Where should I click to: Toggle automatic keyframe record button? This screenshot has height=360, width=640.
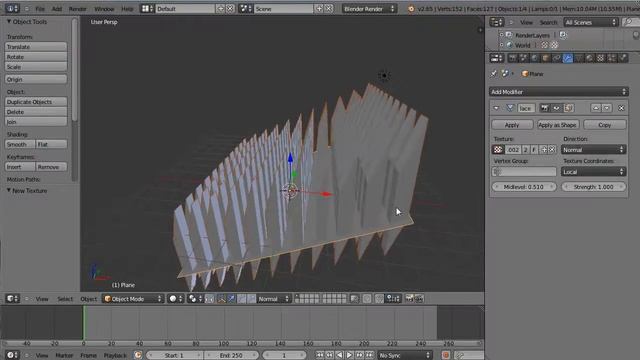click(x=446, y=355)
